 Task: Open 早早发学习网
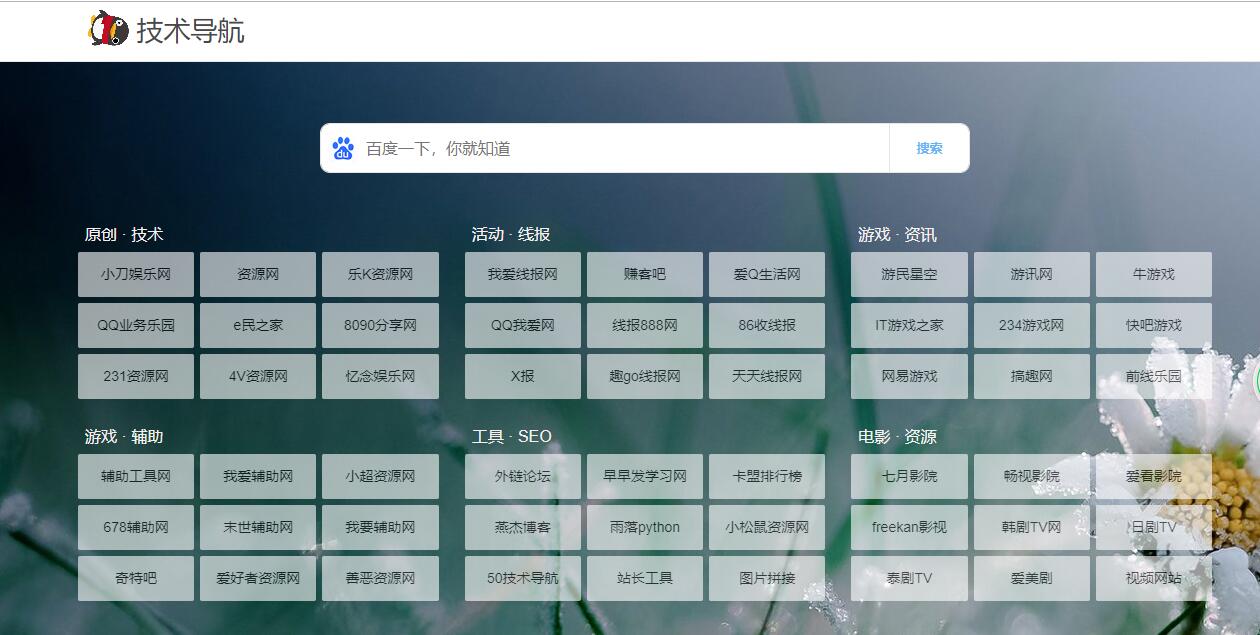(645, 476)
